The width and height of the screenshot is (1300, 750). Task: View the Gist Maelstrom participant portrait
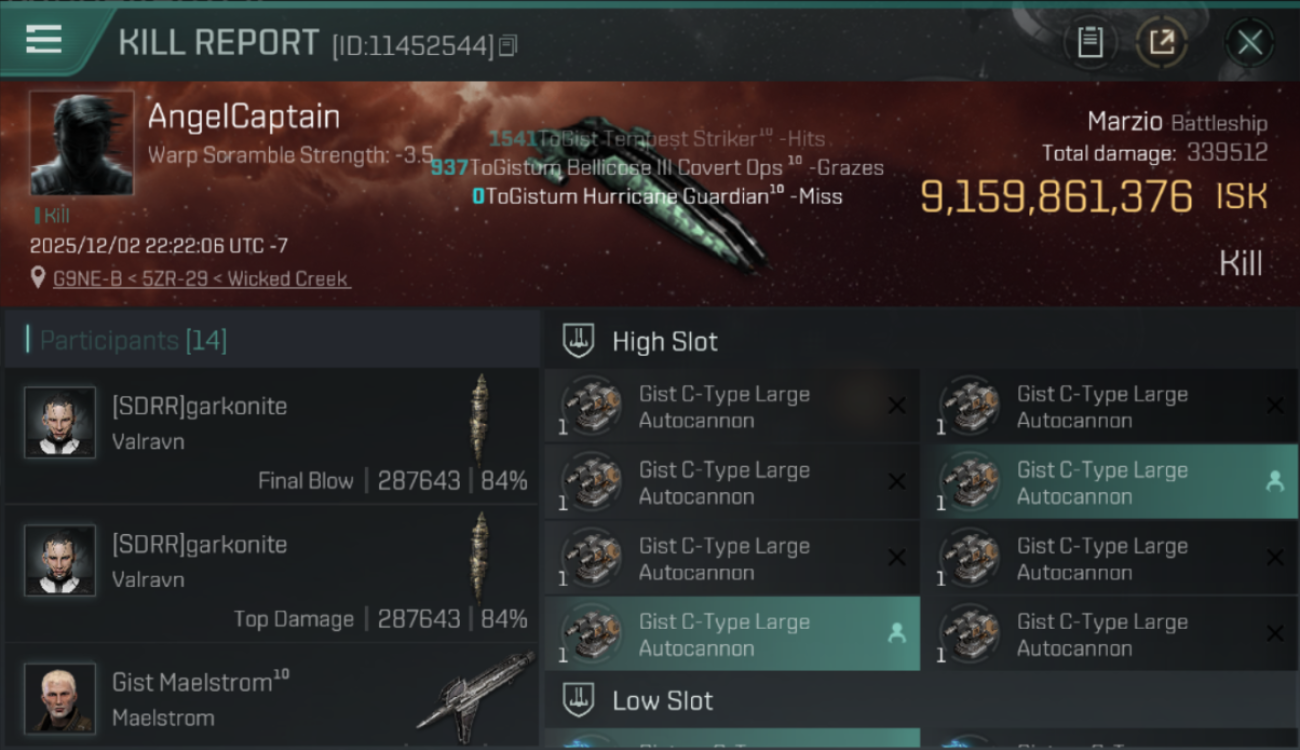pyautogui.click(x=60, y=697)
